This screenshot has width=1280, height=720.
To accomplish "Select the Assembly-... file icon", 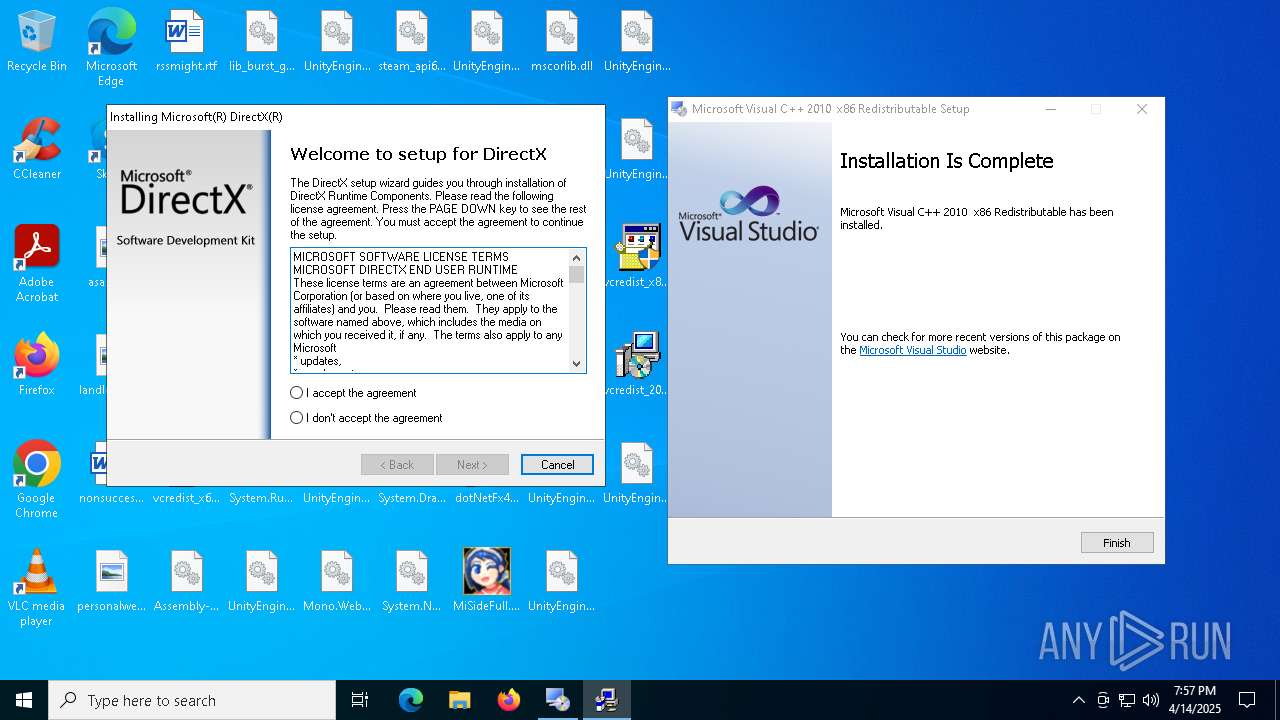I will pyautogui.click(x=186, y=581).
